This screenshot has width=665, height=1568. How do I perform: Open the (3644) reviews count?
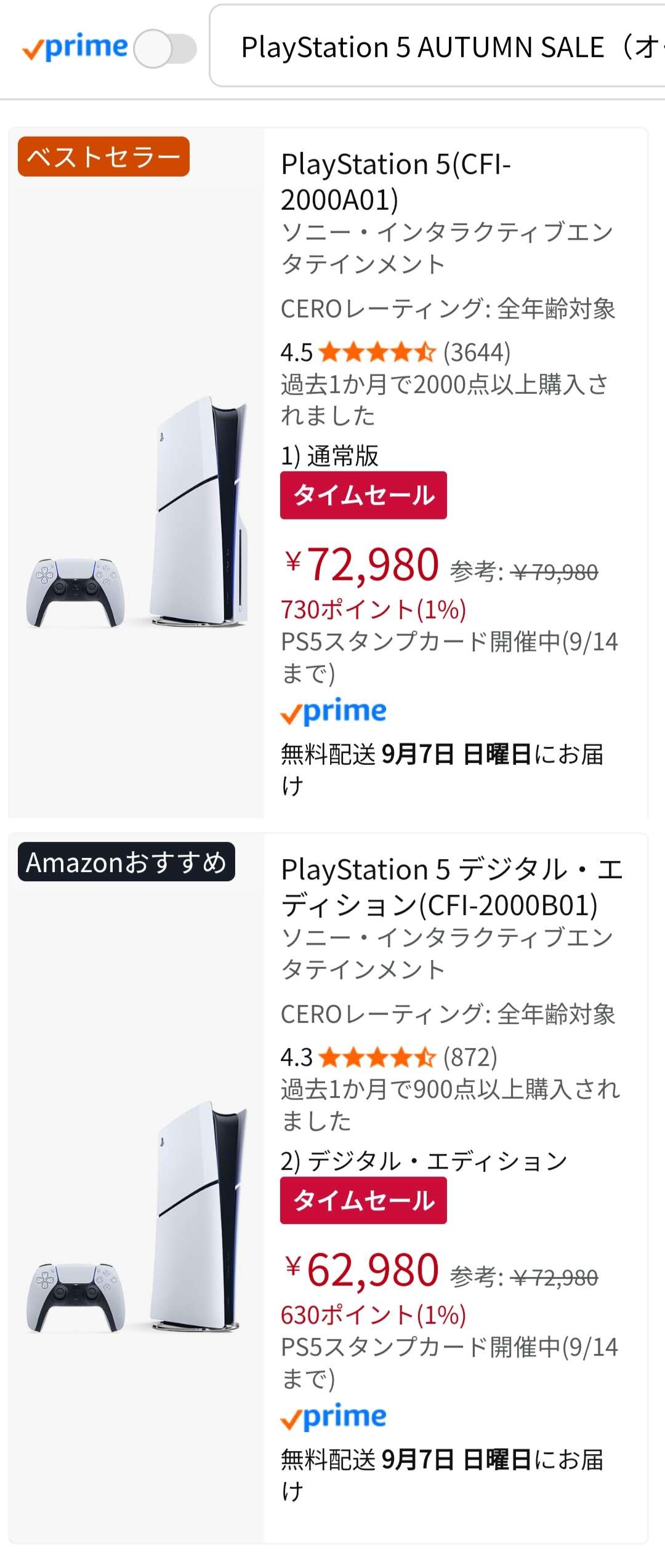477,353
